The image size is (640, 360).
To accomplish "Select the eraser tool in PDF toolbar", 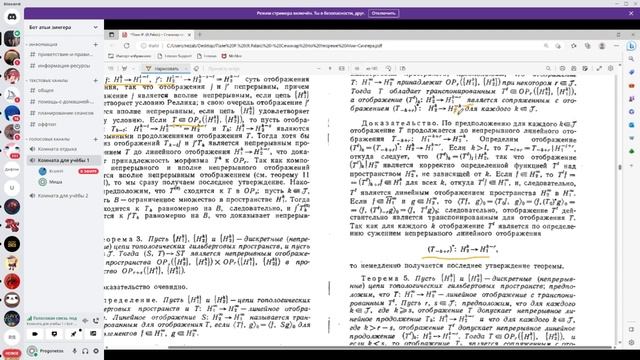I will 196,69.
